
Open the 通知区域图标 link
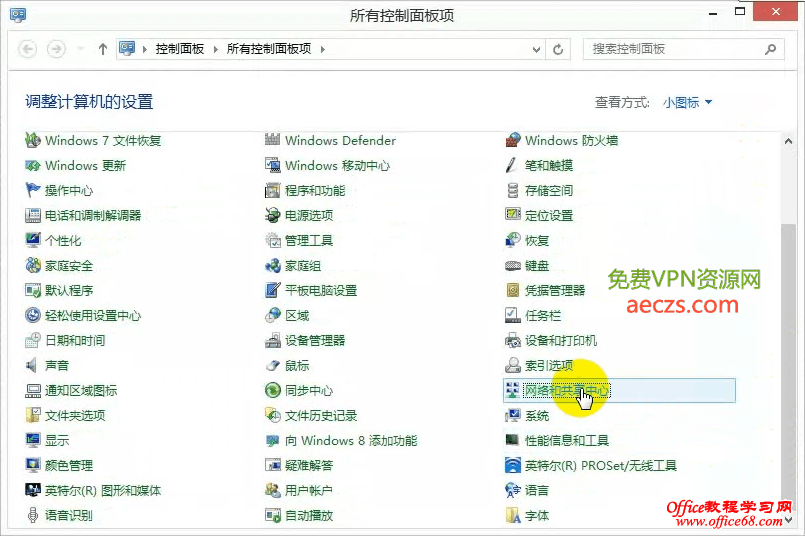point(81,390)
